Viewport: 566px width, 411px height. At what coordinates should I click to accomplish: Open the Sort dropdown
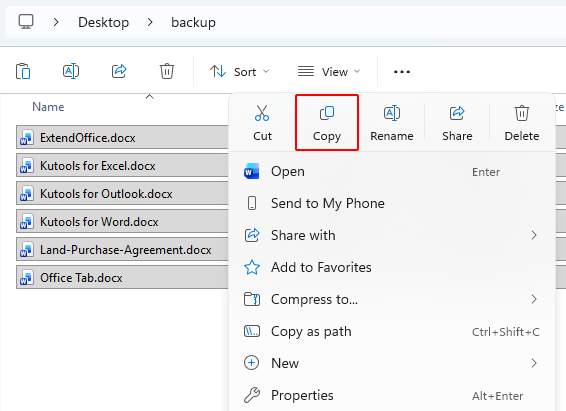point(240,71)
